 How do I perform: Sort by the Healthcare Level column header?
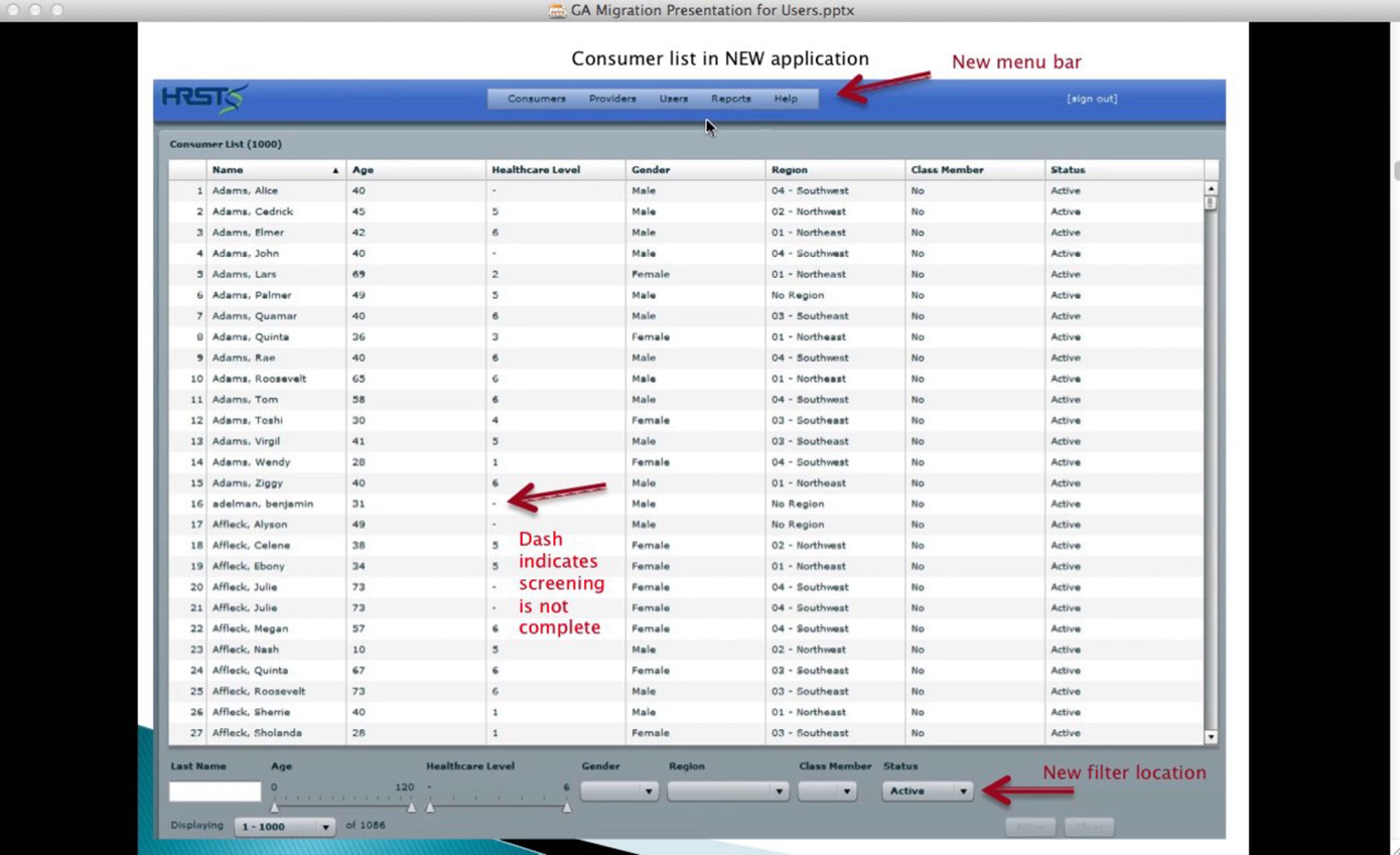pyautogui.click(x=535, y=170)
